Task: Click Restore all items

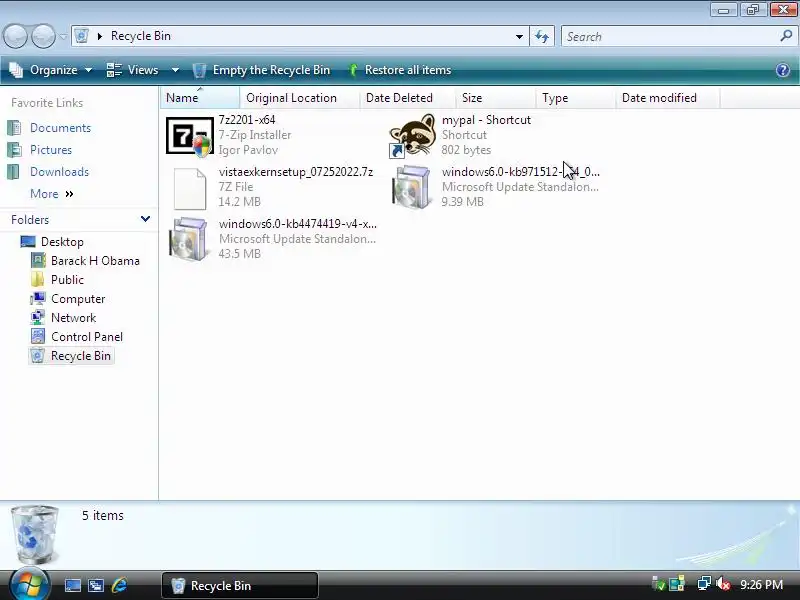Action: [399, 70]
